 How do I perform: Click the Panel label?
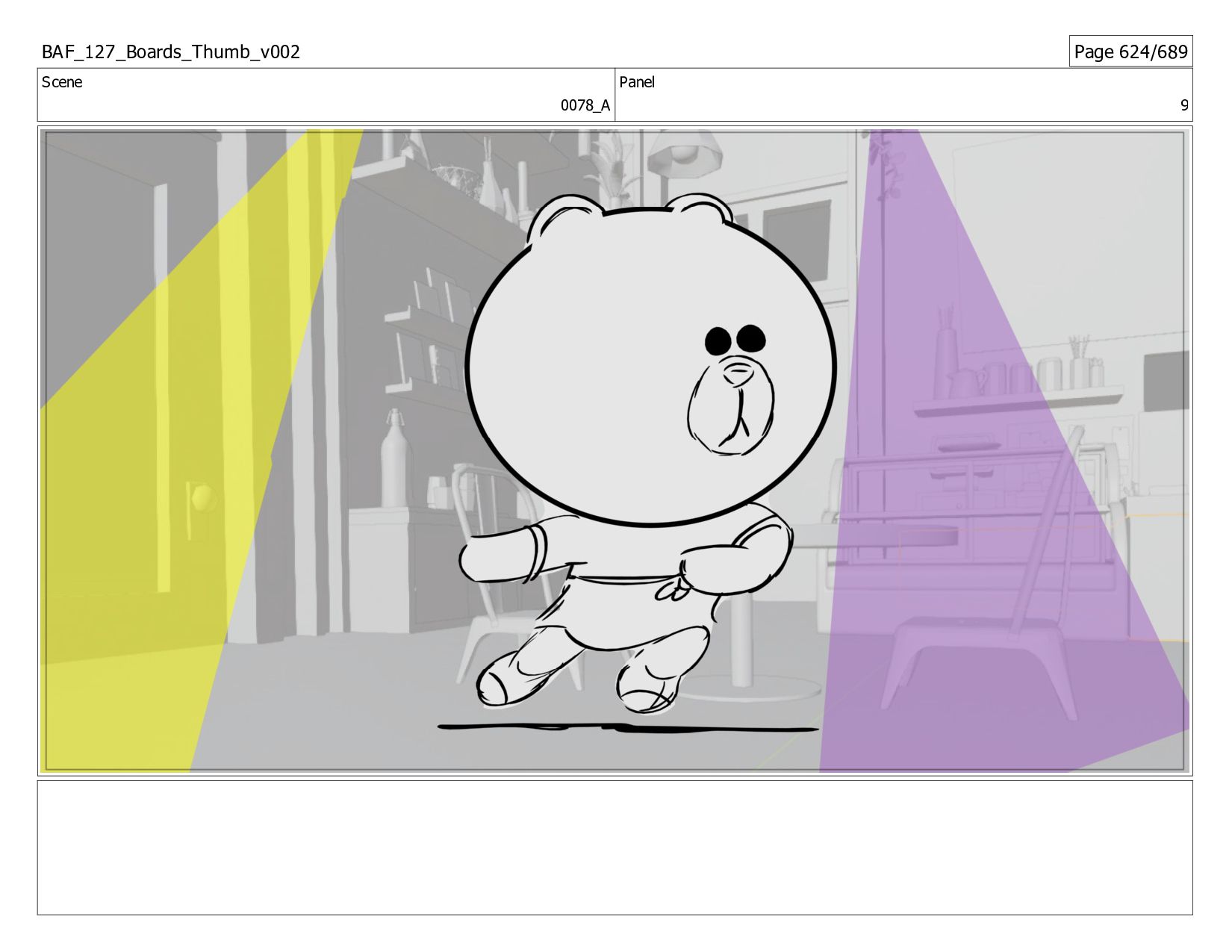pos(637,82)
